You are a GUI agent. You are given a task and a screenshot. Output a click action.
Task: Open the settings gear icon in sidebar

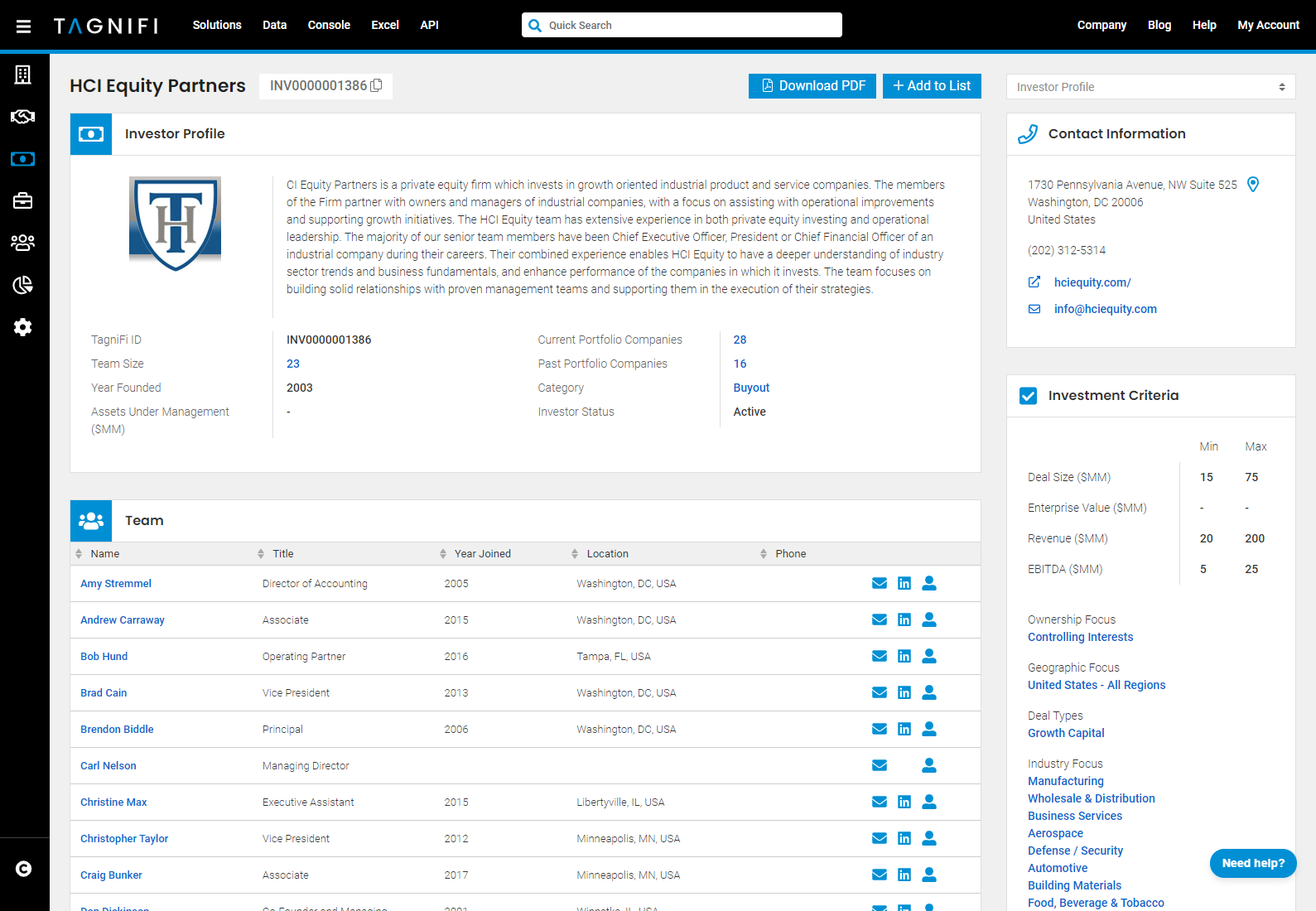[23, 327]
